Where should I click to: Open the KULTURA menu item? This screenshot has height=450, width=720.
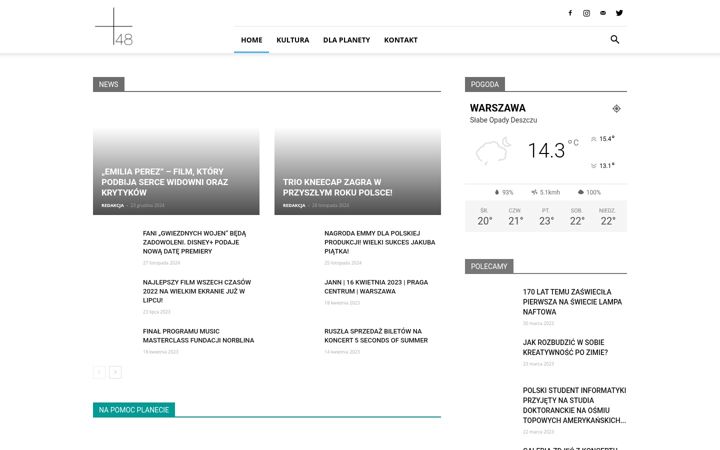(x=292, y=40)
